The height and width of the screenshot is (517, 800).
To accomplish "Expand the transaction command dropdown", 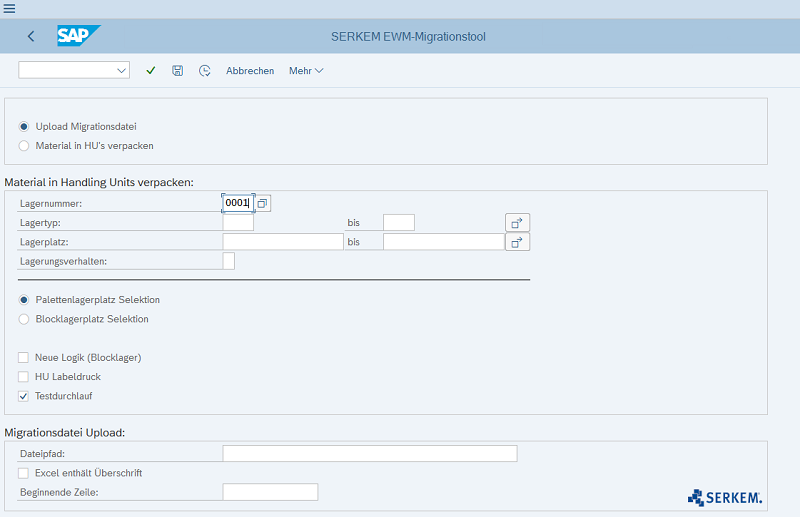I will 121,70.
